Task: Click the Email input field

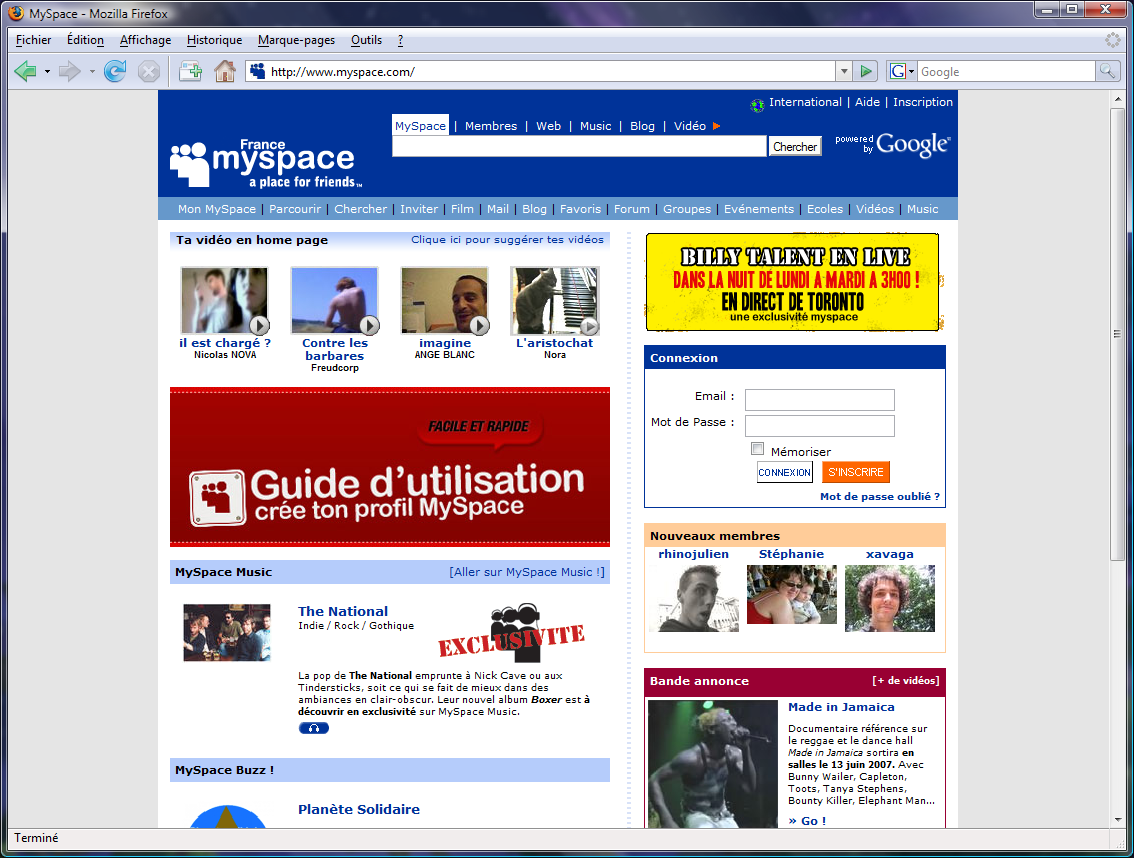Action: click(819, 400)
